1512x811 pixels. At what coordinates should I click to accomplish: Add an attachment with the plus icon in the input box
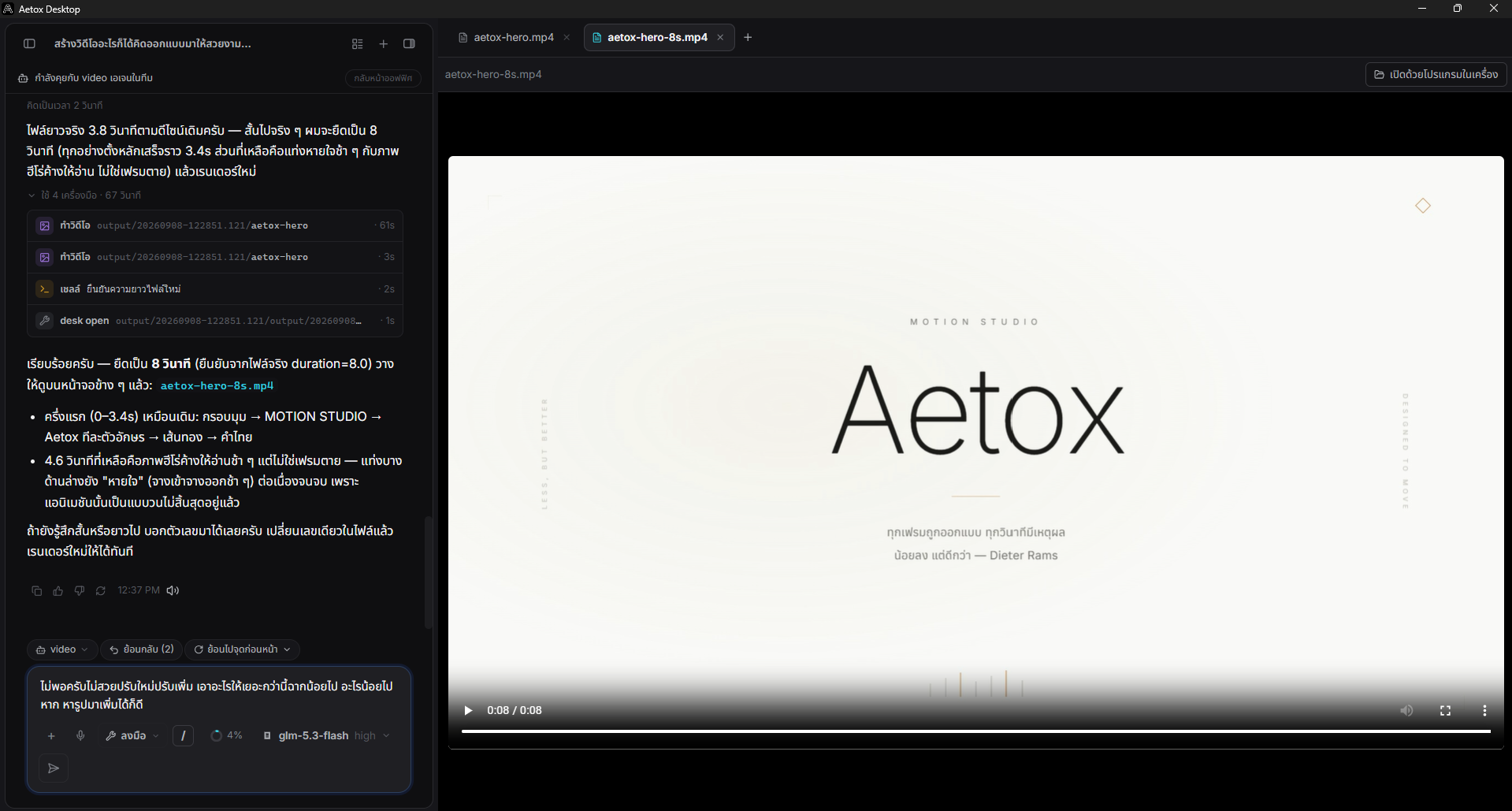(51, 736)
